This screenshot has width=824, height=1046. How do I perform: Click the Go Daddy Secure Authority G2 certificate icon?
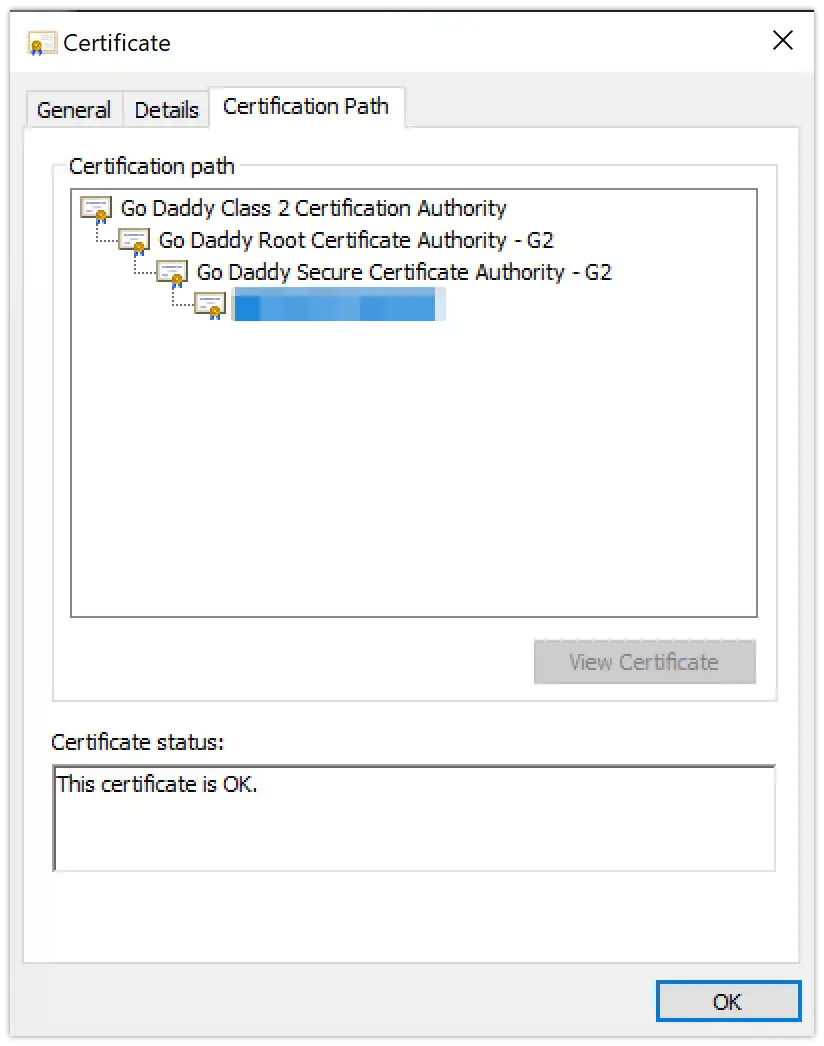[171, 272]
